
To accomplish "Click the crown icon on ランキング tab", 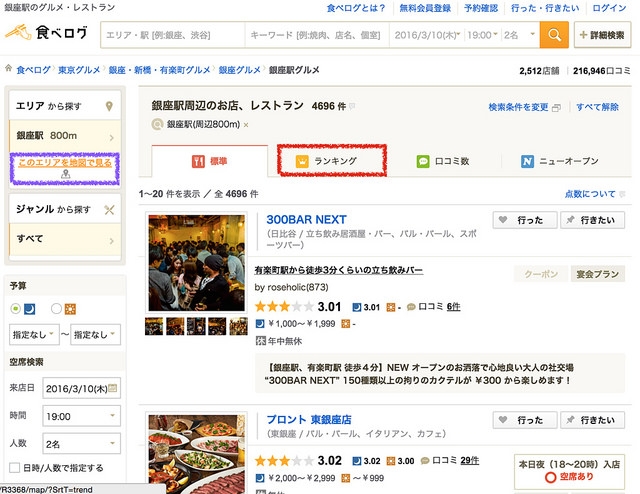I will click(x=302, y=161).
